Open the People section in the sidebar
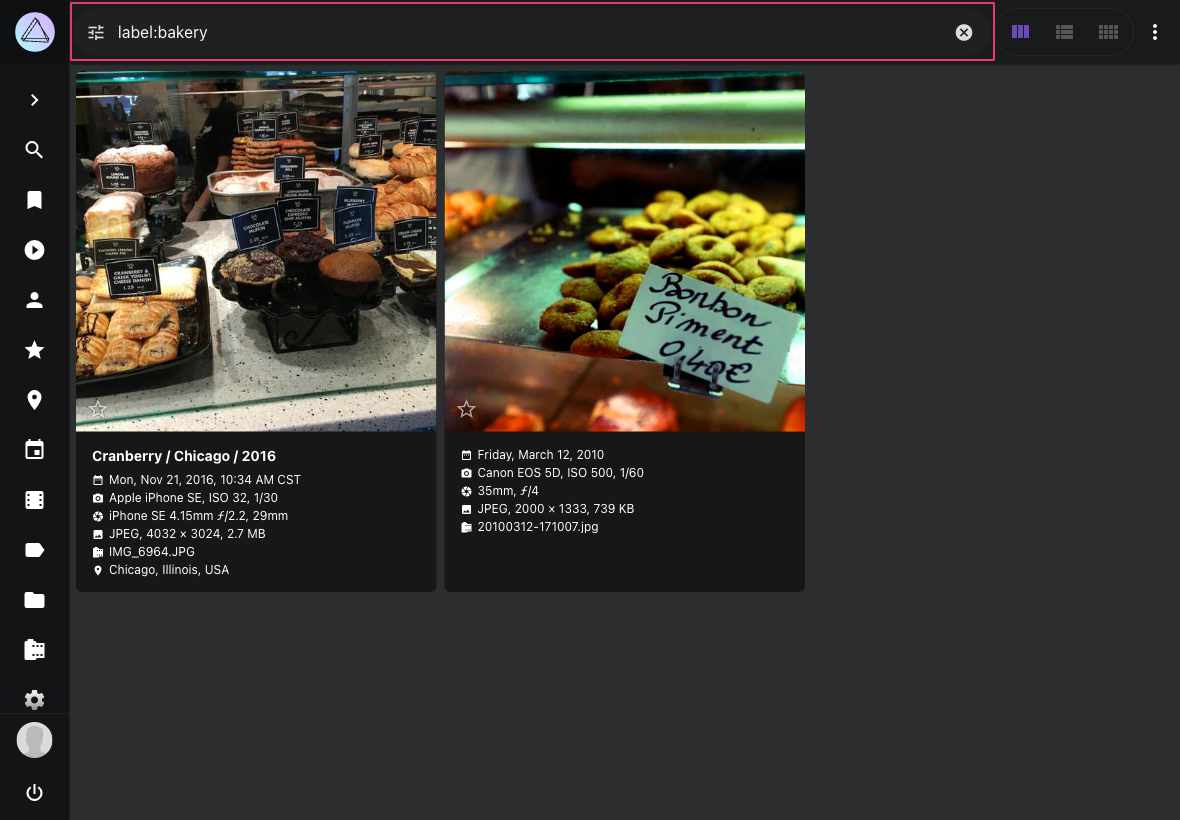 coord(35,300)
